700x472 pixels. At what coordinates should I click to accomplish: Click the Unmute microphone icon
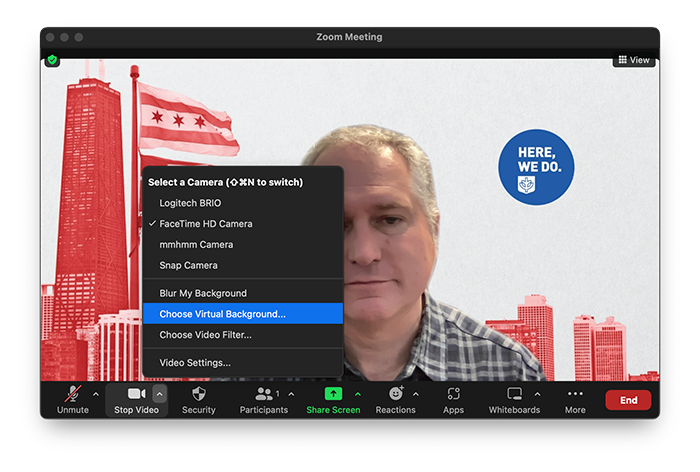click(x=72, y=394)
